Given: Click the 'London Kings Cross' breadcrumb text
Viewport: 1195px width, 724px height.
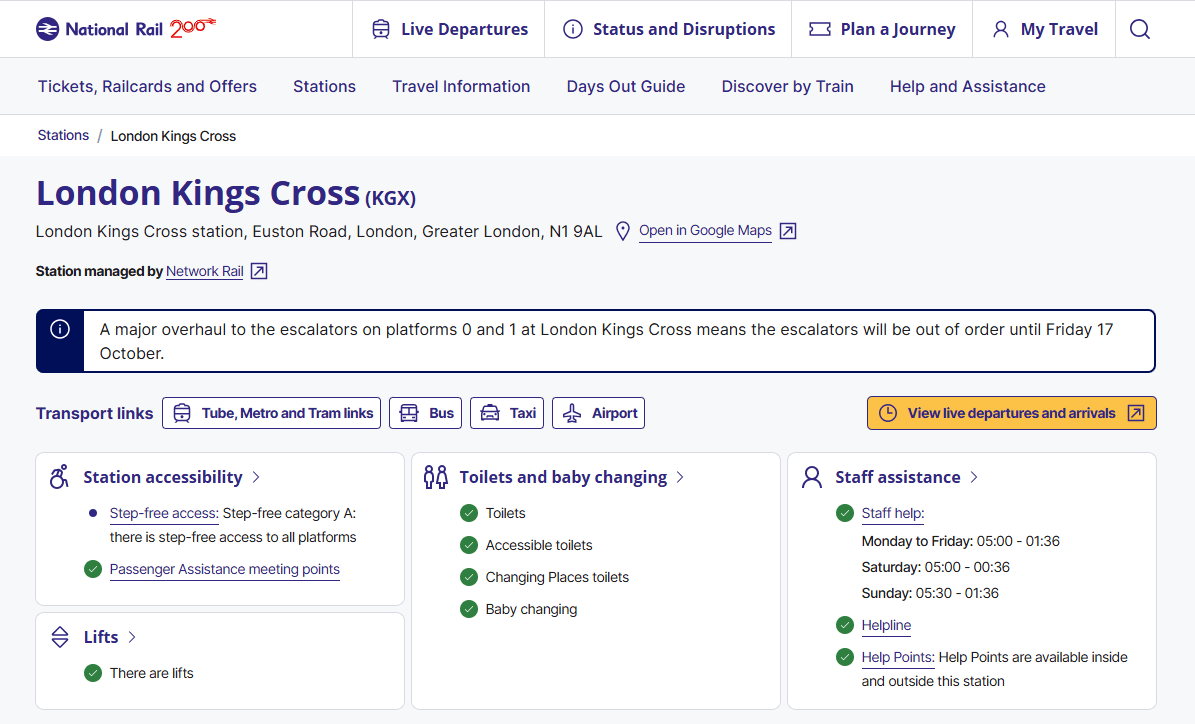Looking at the screenshot, I should tap(173, 136).
